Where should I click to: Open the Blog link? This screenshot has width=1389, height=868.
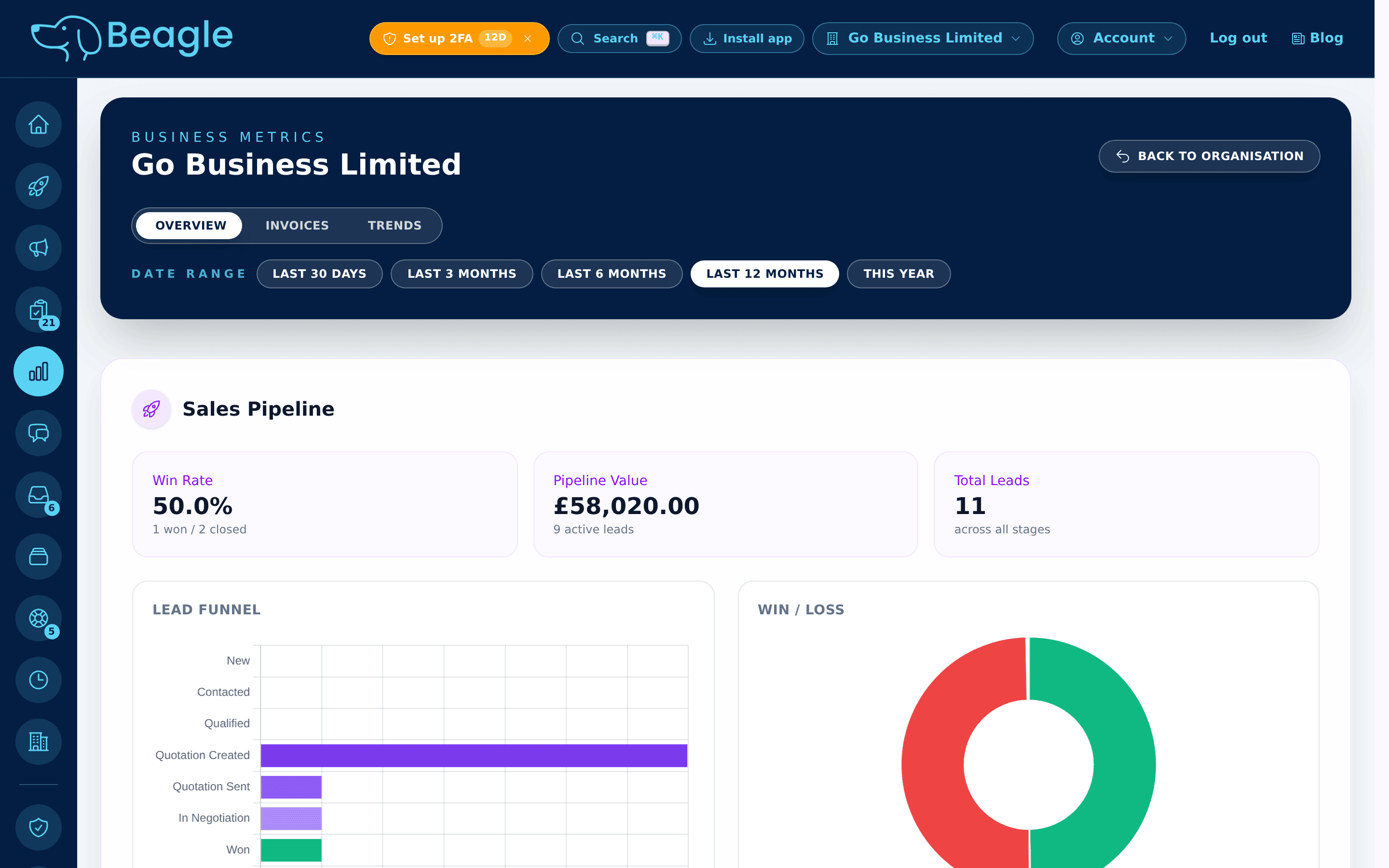click(1317, 38)
